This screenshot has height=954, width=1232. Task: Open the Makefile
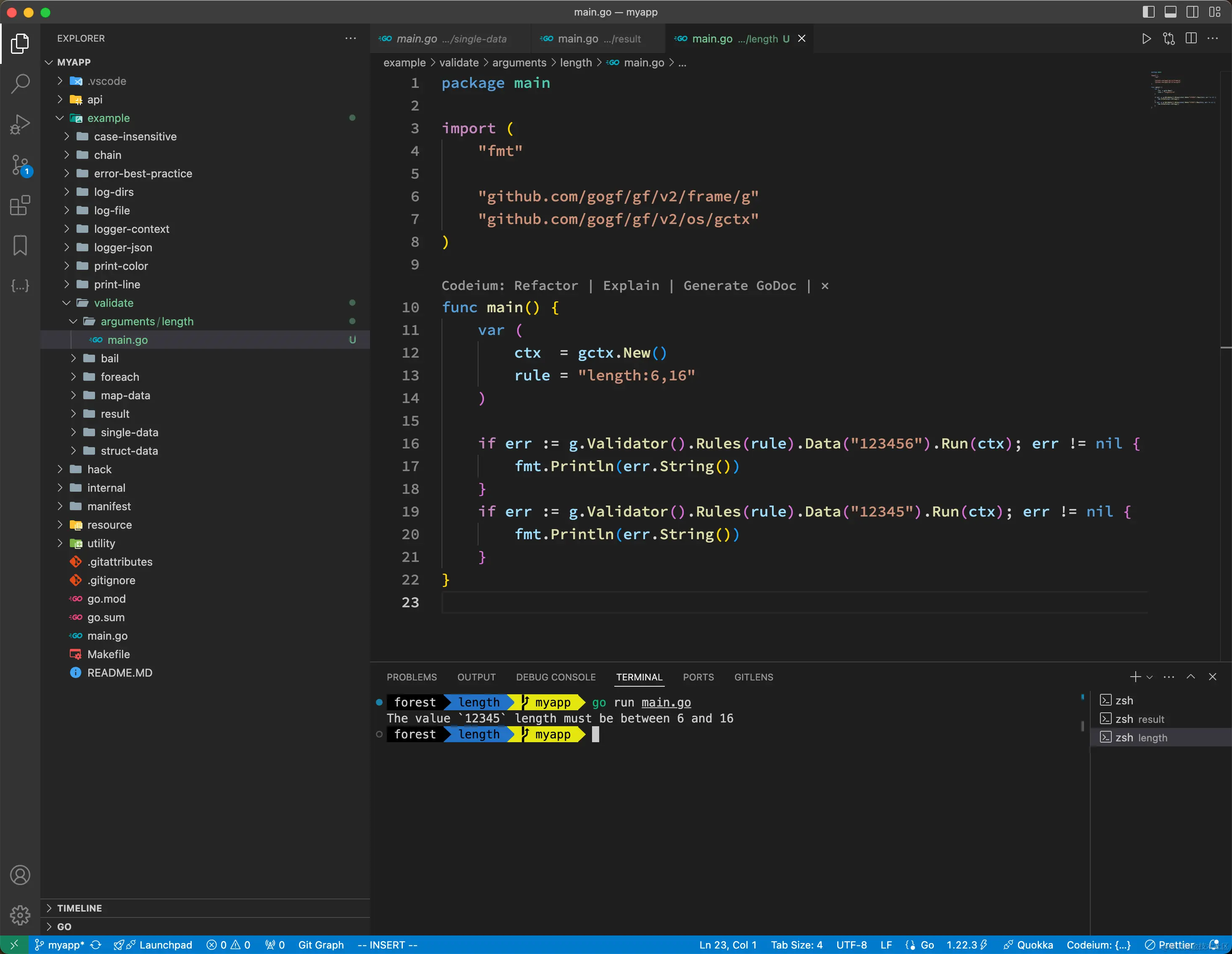pos(205,654)
